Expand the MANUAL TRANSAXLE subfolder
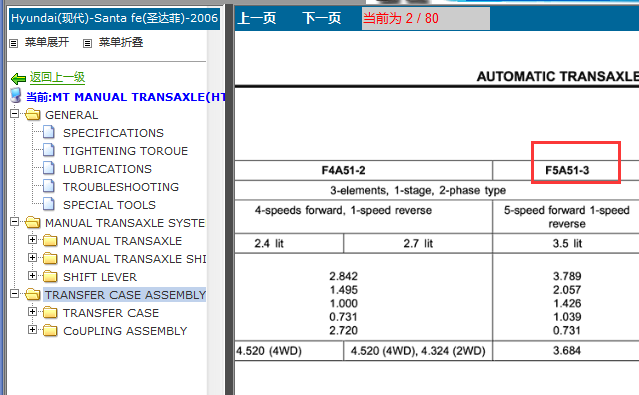The image size is (639, 395). coord(32,240)
